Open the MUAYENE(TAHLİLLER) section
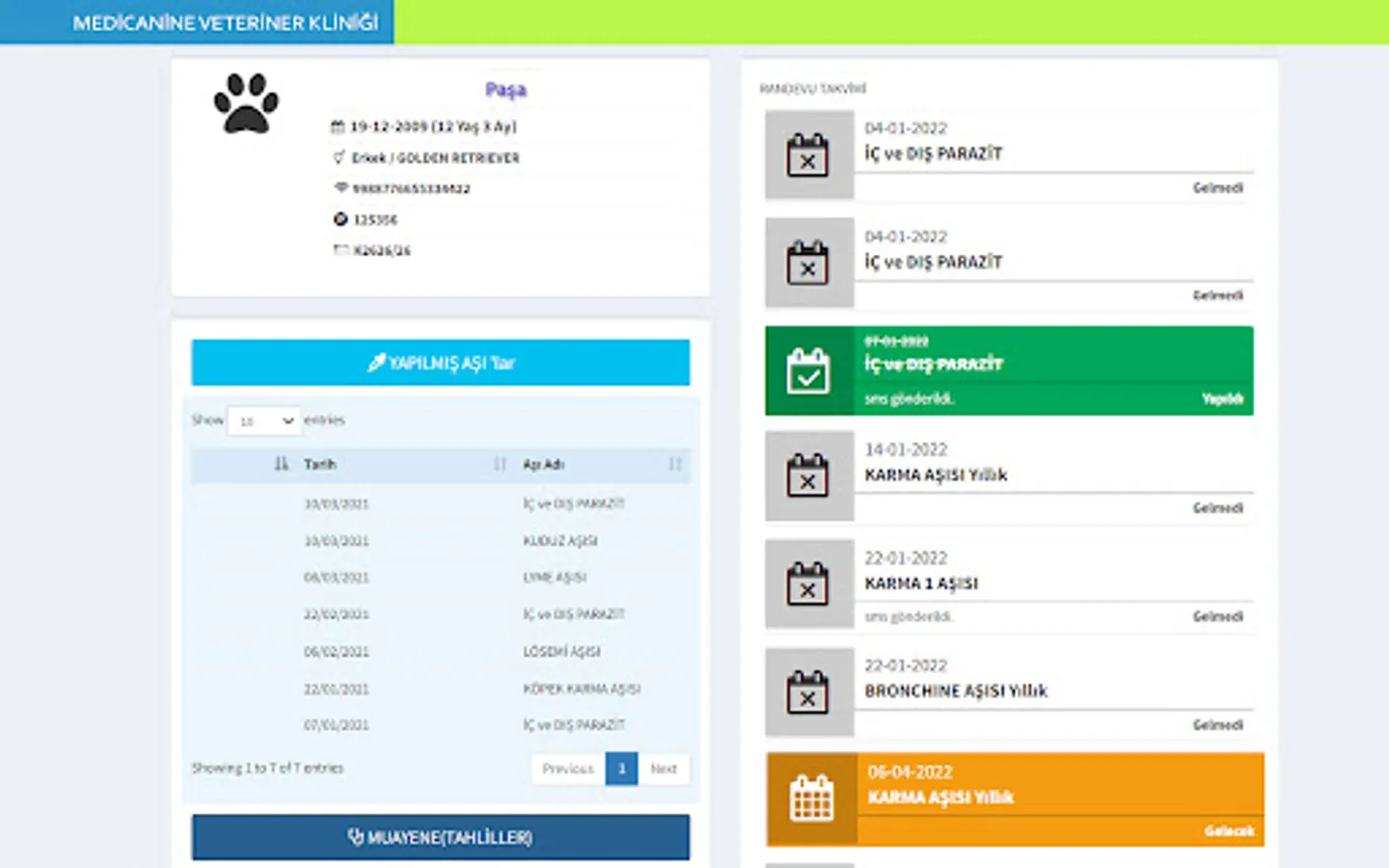The image size is (1389, 868). point(441,837)
